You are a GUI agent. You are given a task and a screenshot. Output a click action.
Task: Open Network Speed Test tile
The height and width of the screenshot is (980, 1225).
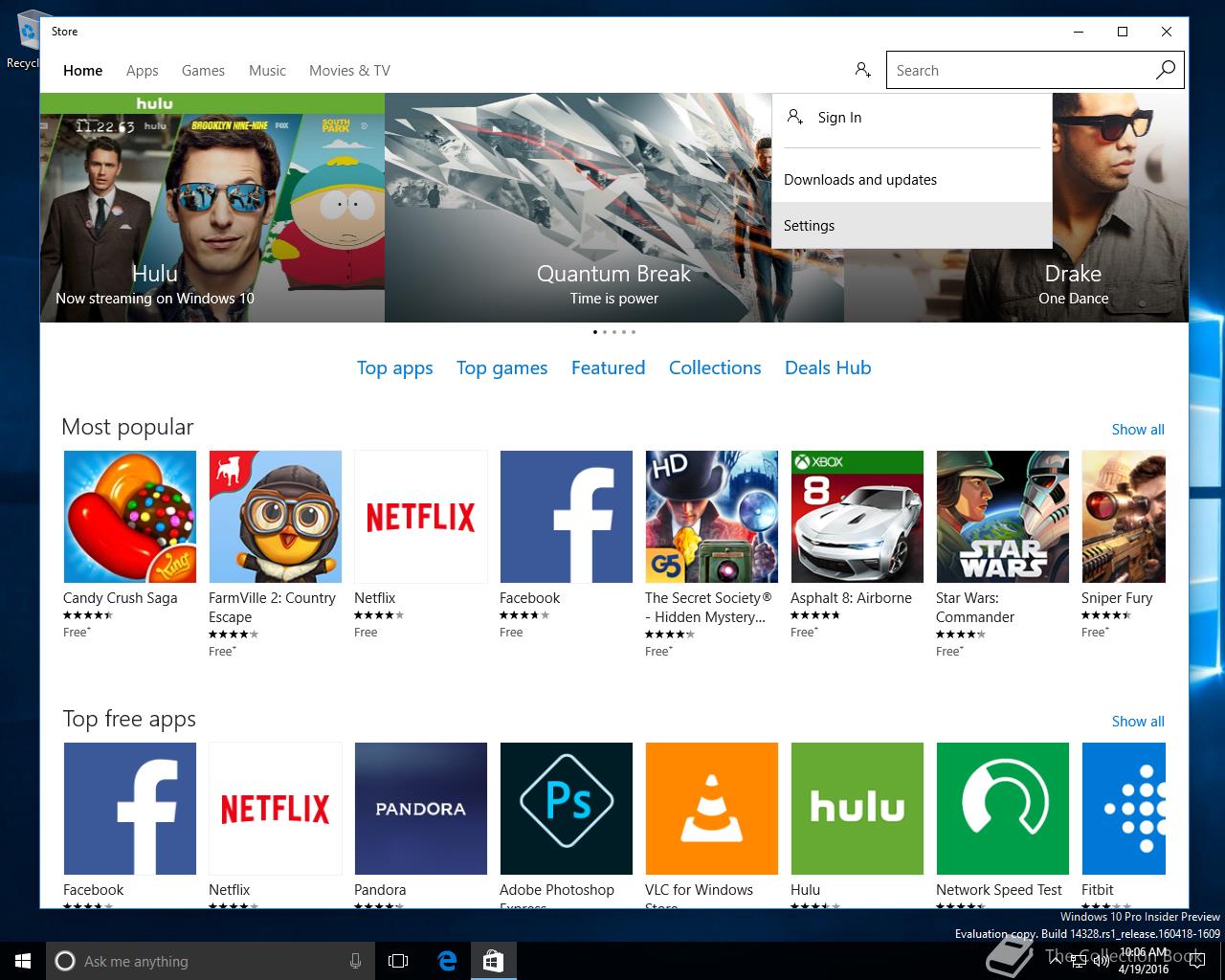pos(1003,809)
